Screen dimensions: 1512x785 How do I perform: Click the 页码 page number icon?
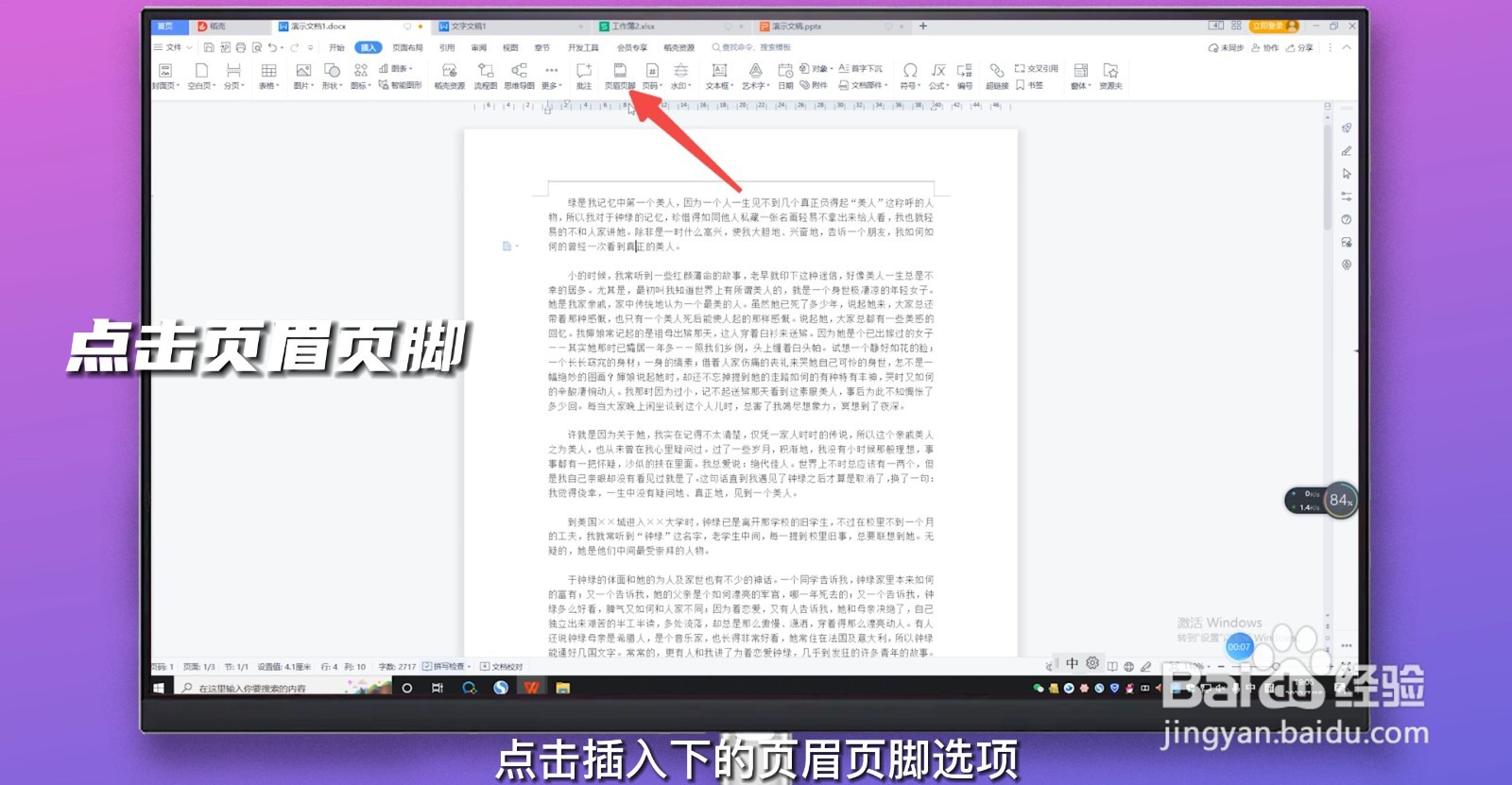(x=652, y=77)
